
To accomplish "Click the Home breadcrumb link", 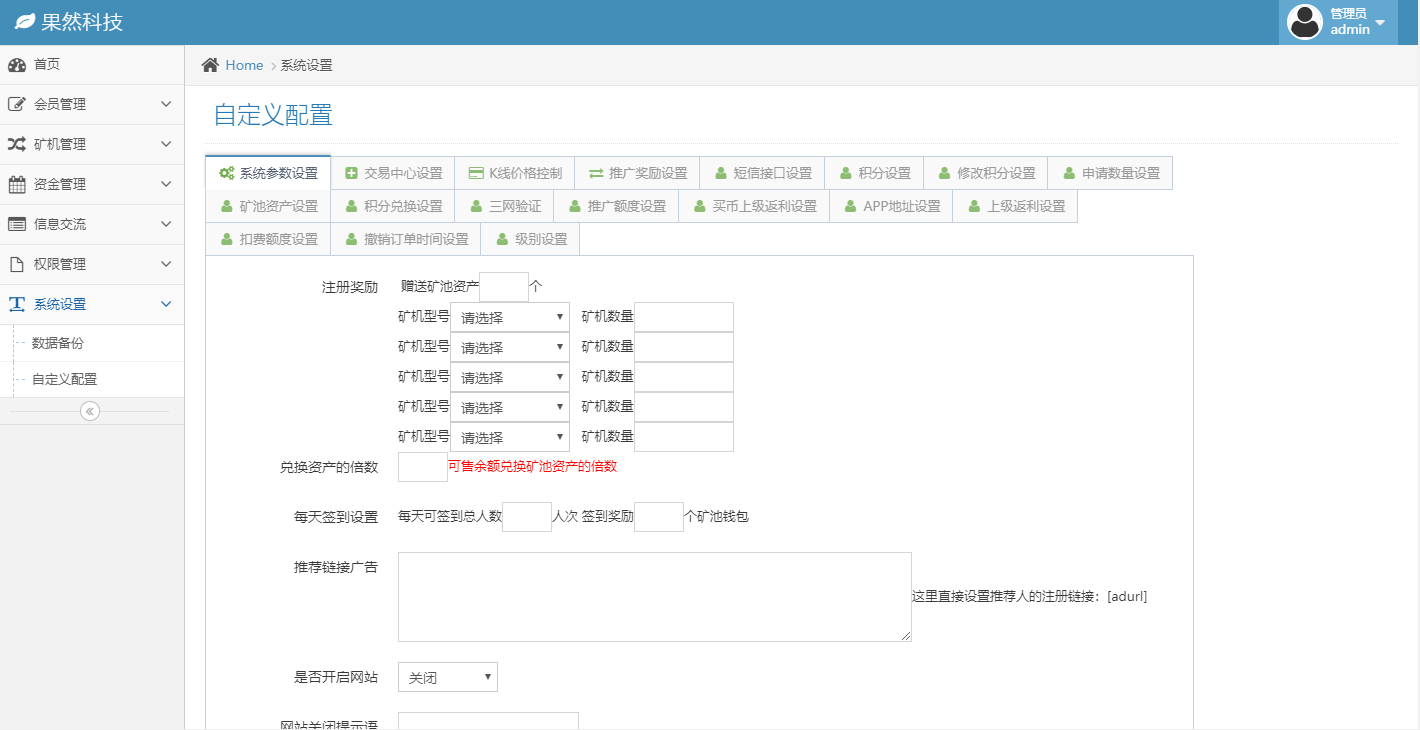I will click(x=244, y=65).
